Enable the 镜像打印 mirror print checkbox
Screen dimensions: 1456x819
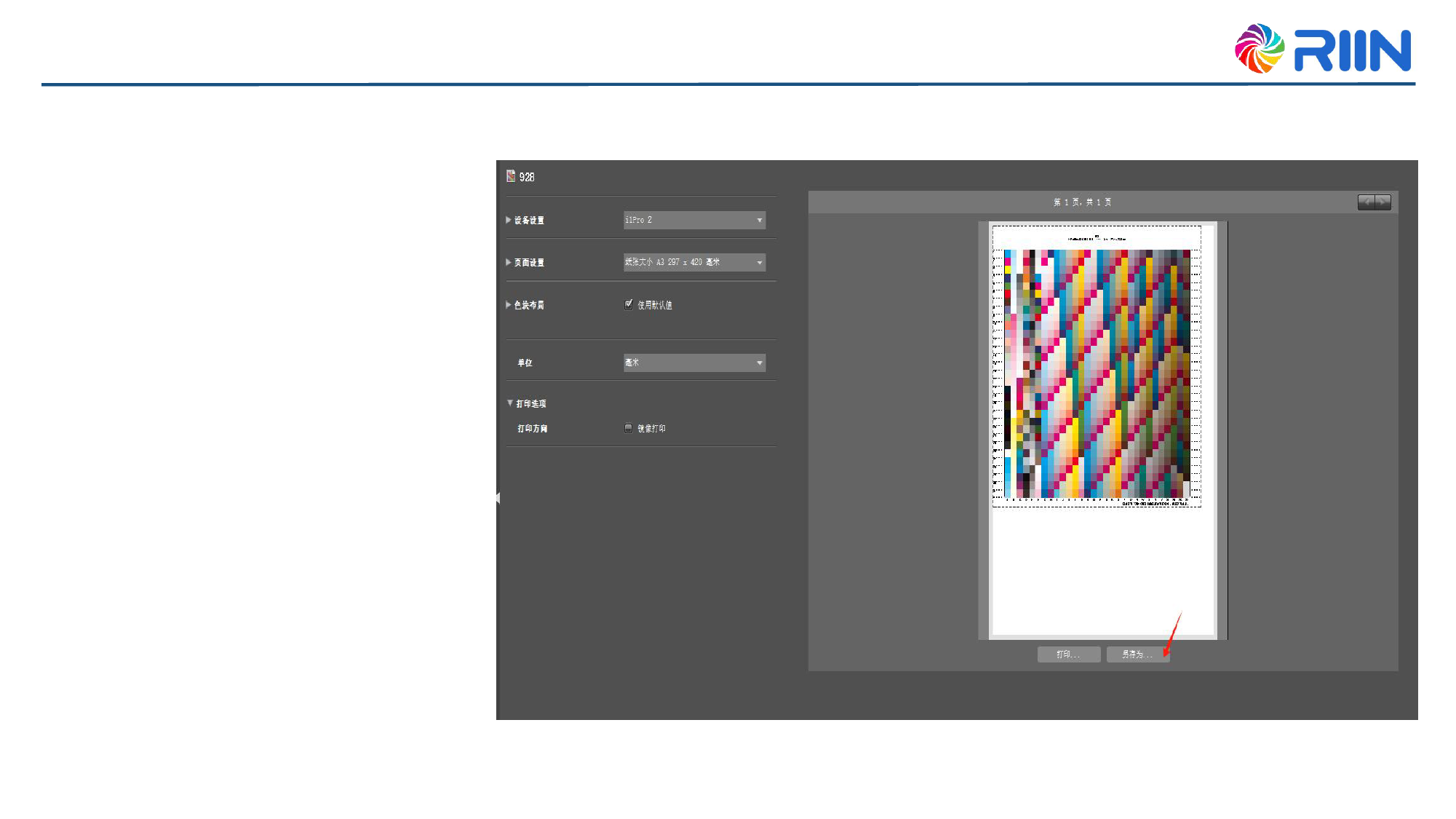point(628,429)
